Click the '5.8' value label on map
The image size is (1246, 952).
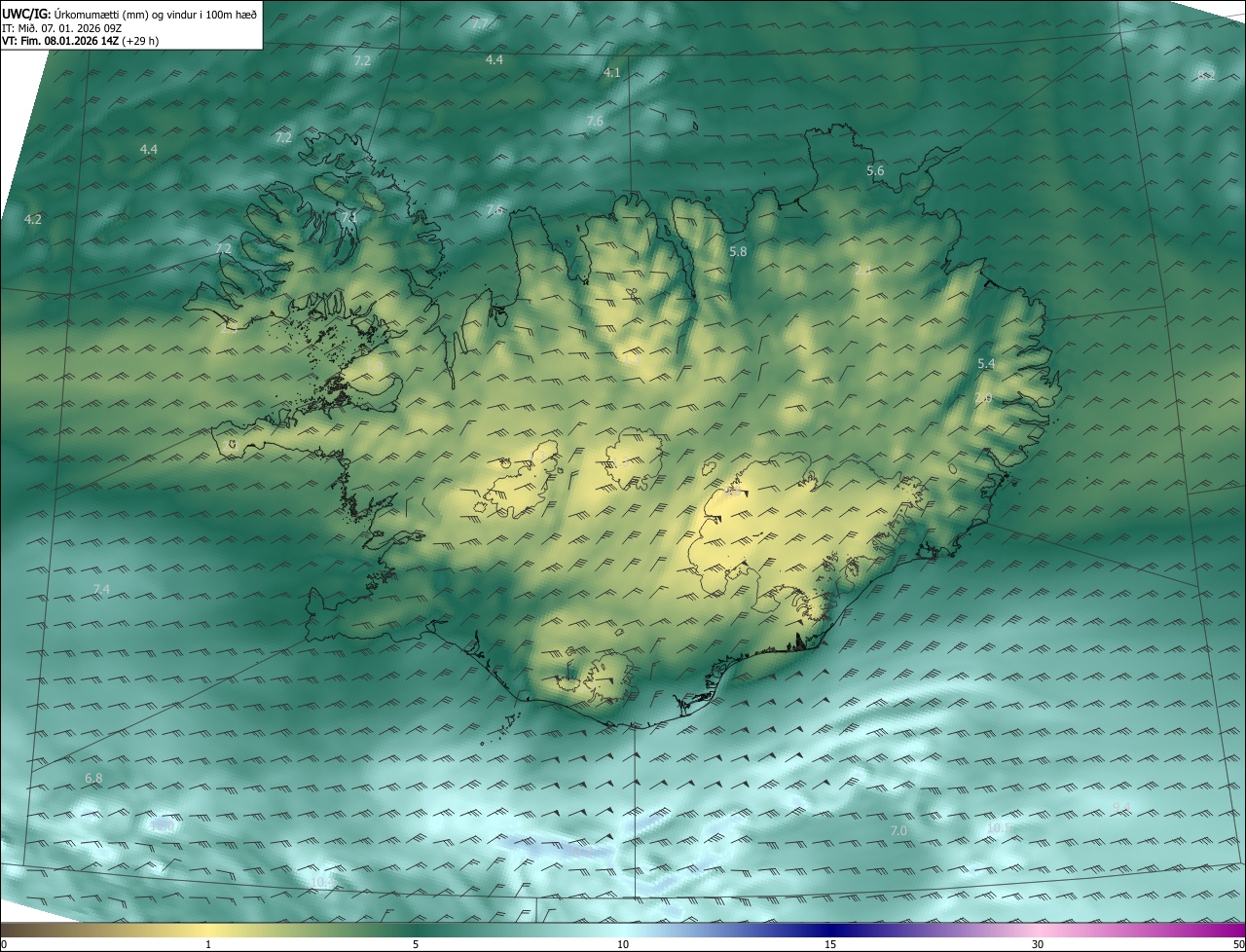click(738, 252)
